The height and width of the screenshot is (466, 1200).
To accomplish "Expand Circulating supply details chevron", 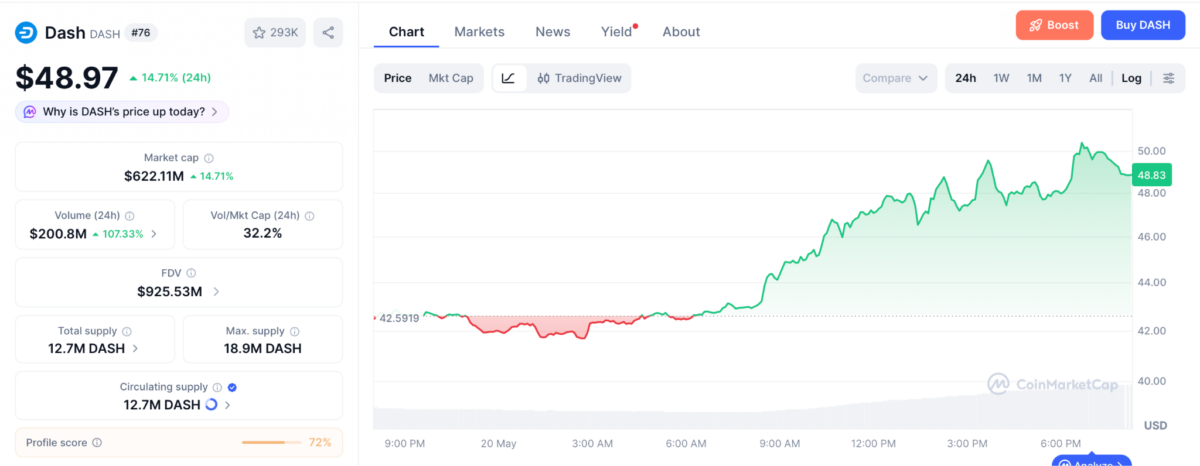I will click(228, 406).
